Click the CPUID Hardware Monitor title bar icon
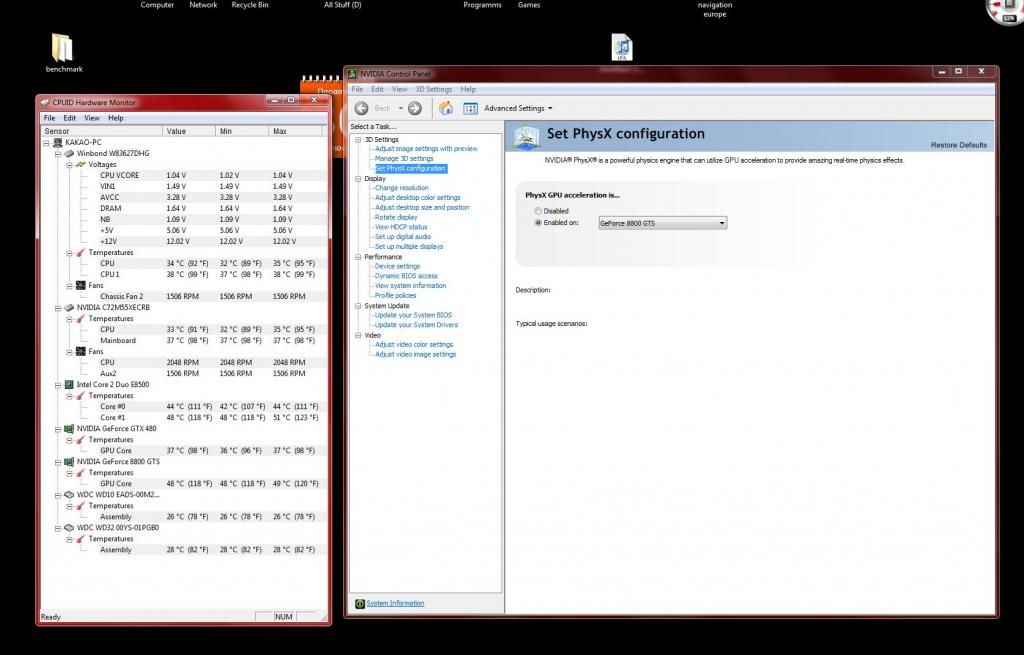This screenshot has height=655, width=1024. pos(44,103)
